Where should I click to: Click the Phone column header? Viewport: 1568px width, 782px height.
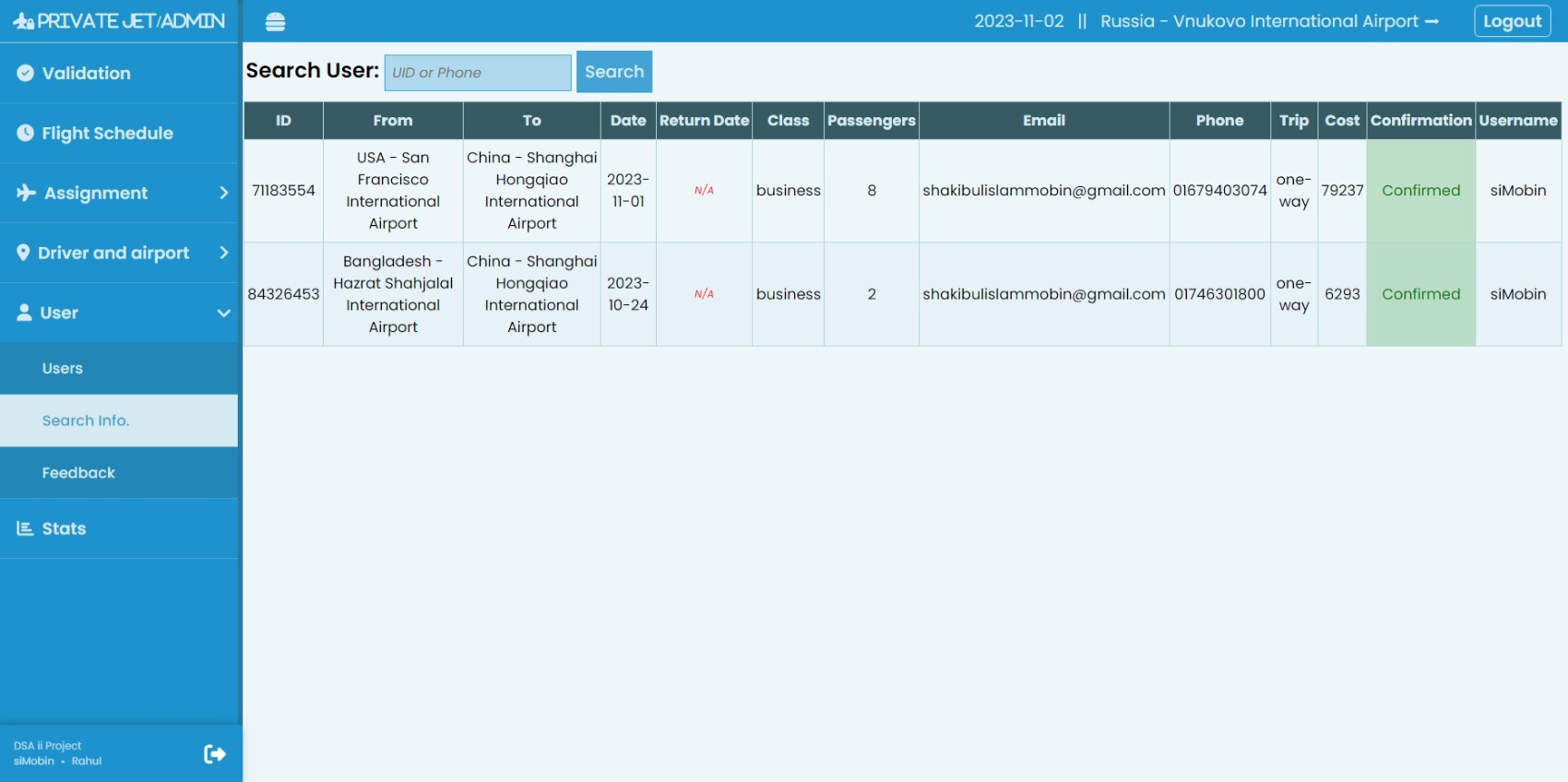coord(1220,121)
